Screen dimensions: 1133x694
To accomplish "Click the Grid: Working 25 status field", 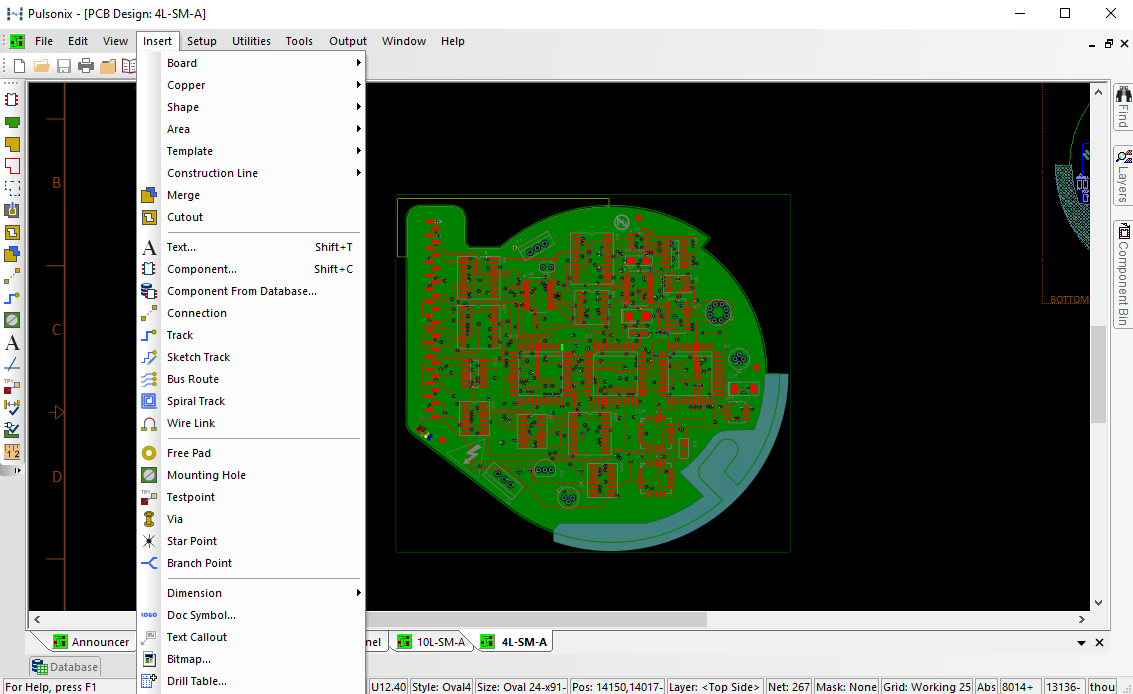I will (x=927, y=687).
